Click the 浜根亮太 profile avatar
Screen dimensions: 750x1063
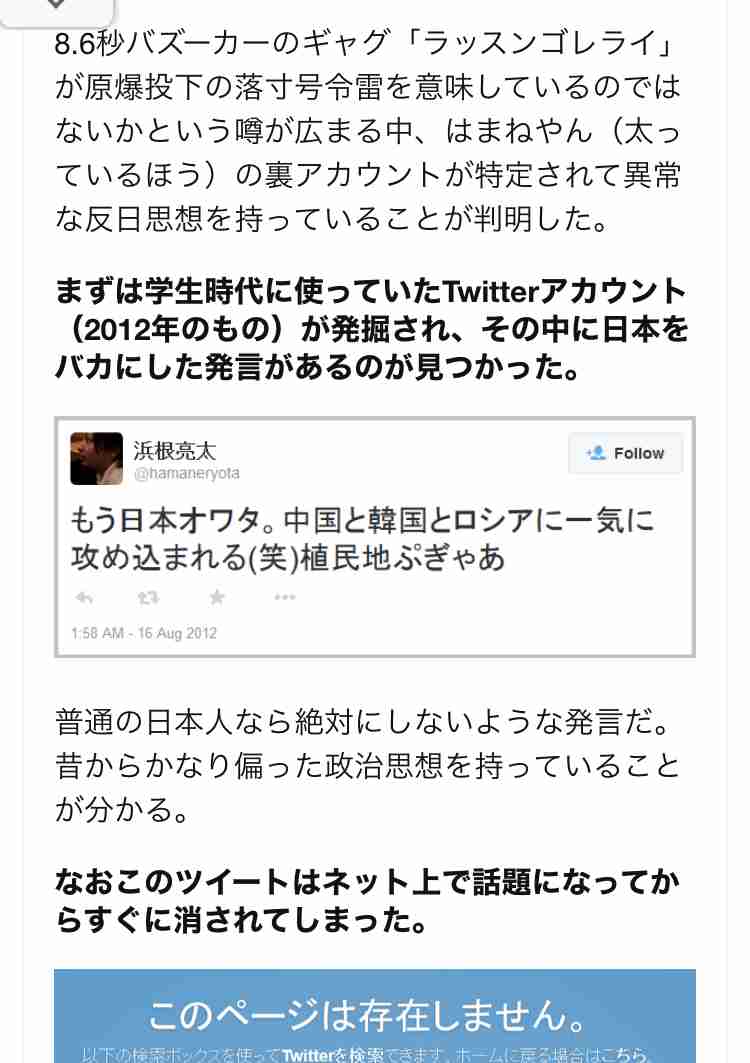97,458
